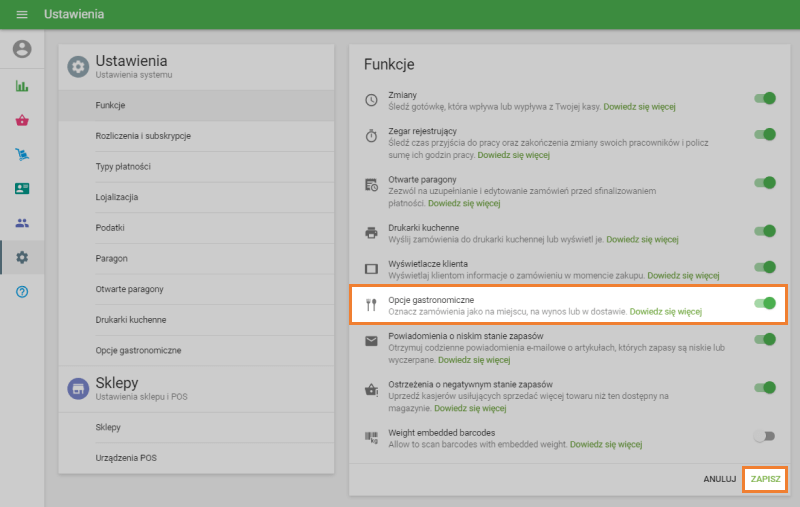Toggle the Drukarki kuchenne switch

coord(765,232)
